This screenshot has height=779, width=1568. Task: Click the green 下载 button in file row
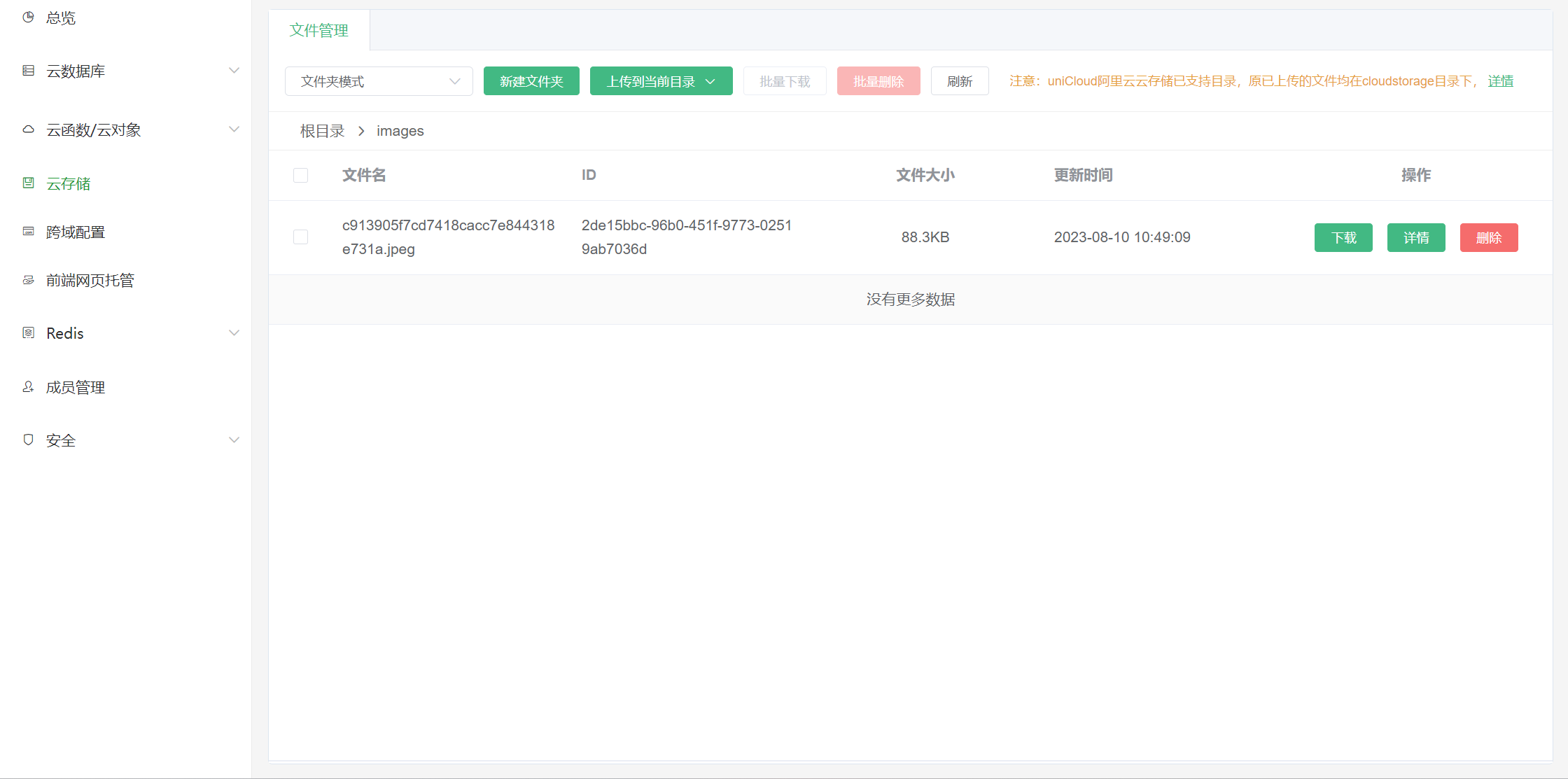(1343, 237)
